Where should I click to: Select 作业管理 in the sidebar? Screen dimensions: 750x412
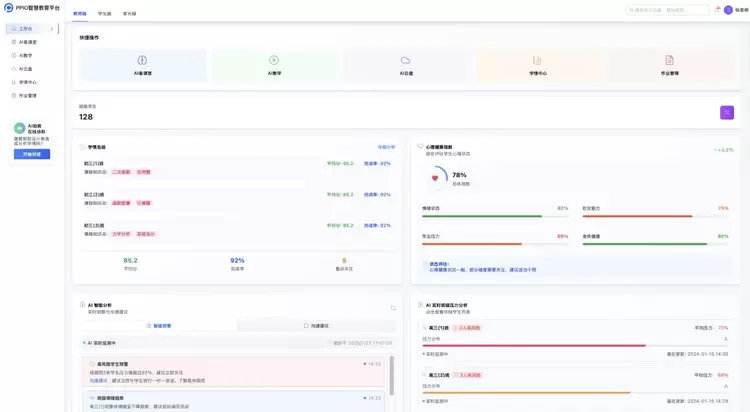28,96
